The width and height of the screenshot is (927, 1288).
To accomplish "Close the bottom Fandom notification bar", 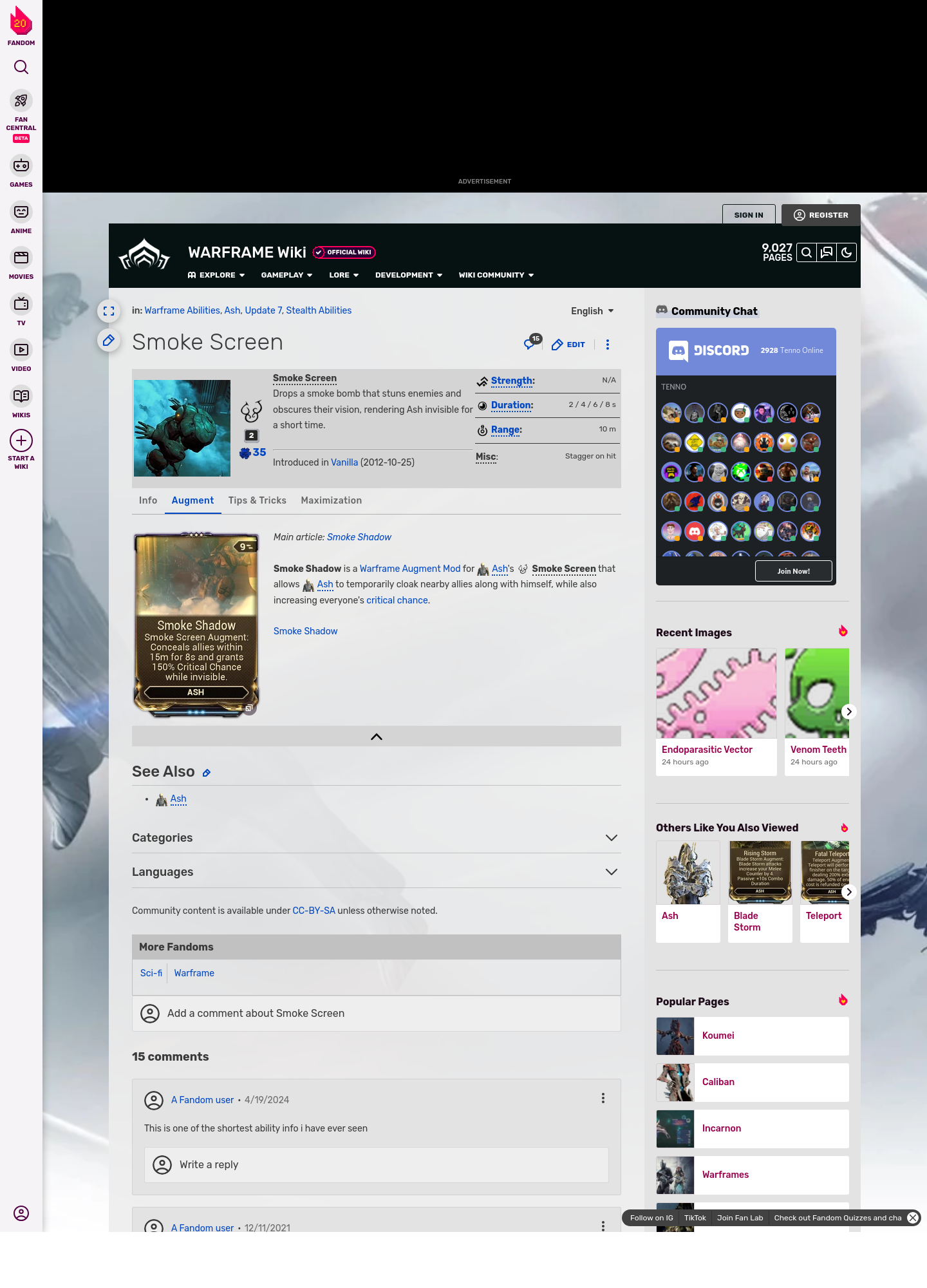I will click(x=913, y=1218).
